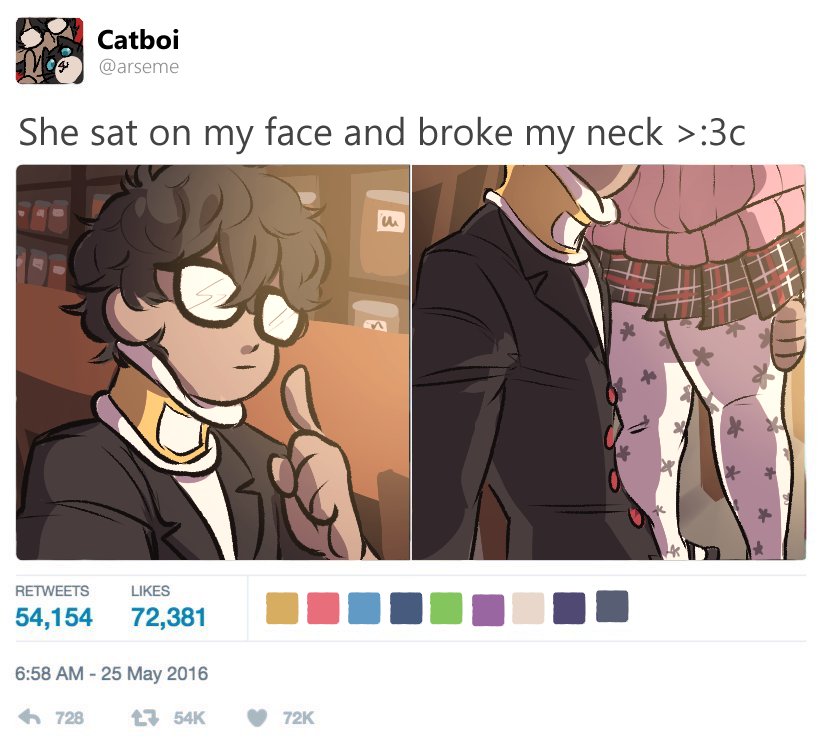Select the purple avatar square

tap(488, 610)
